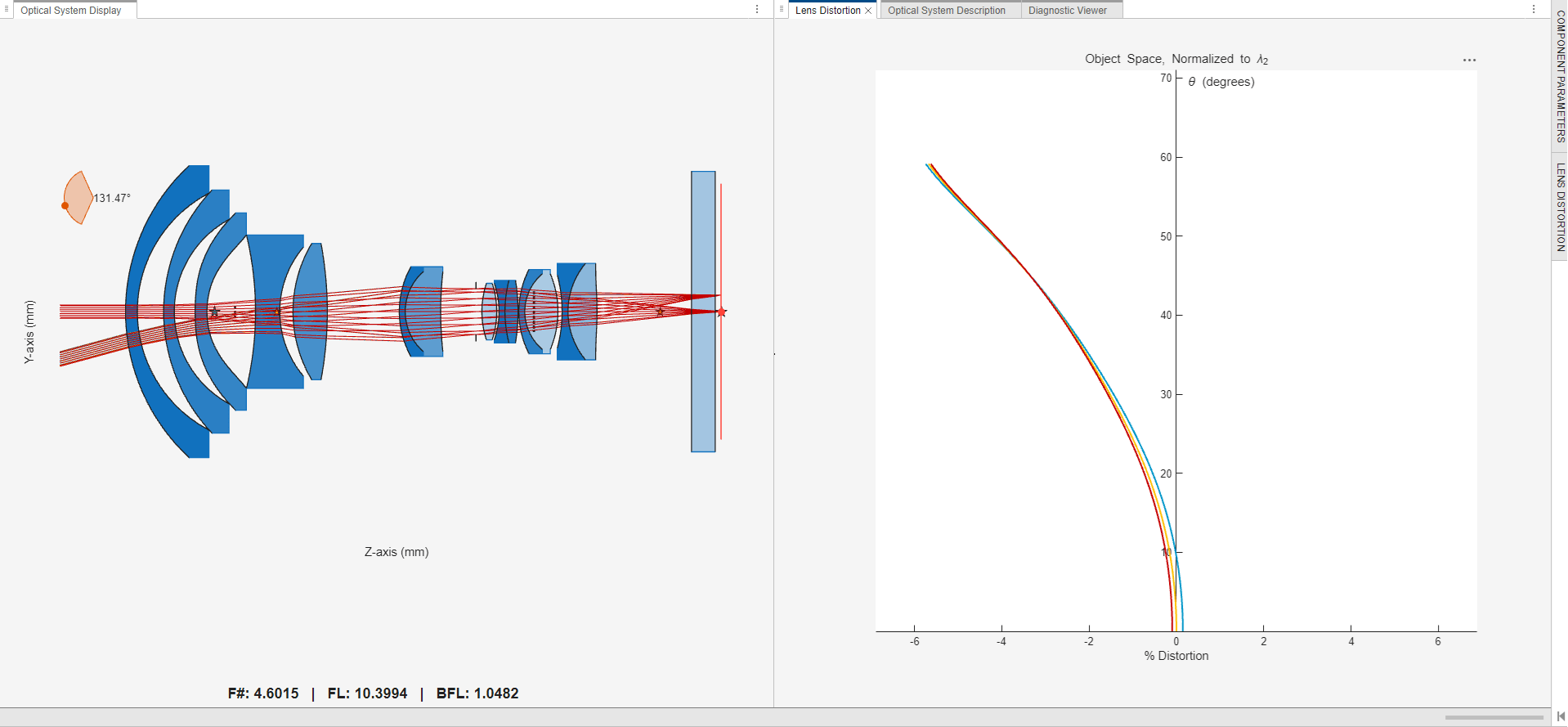Open the distortion plot ellipsis menu
The width and height of the screenshot is (1568, 727).
click(x=1469, y=61)
